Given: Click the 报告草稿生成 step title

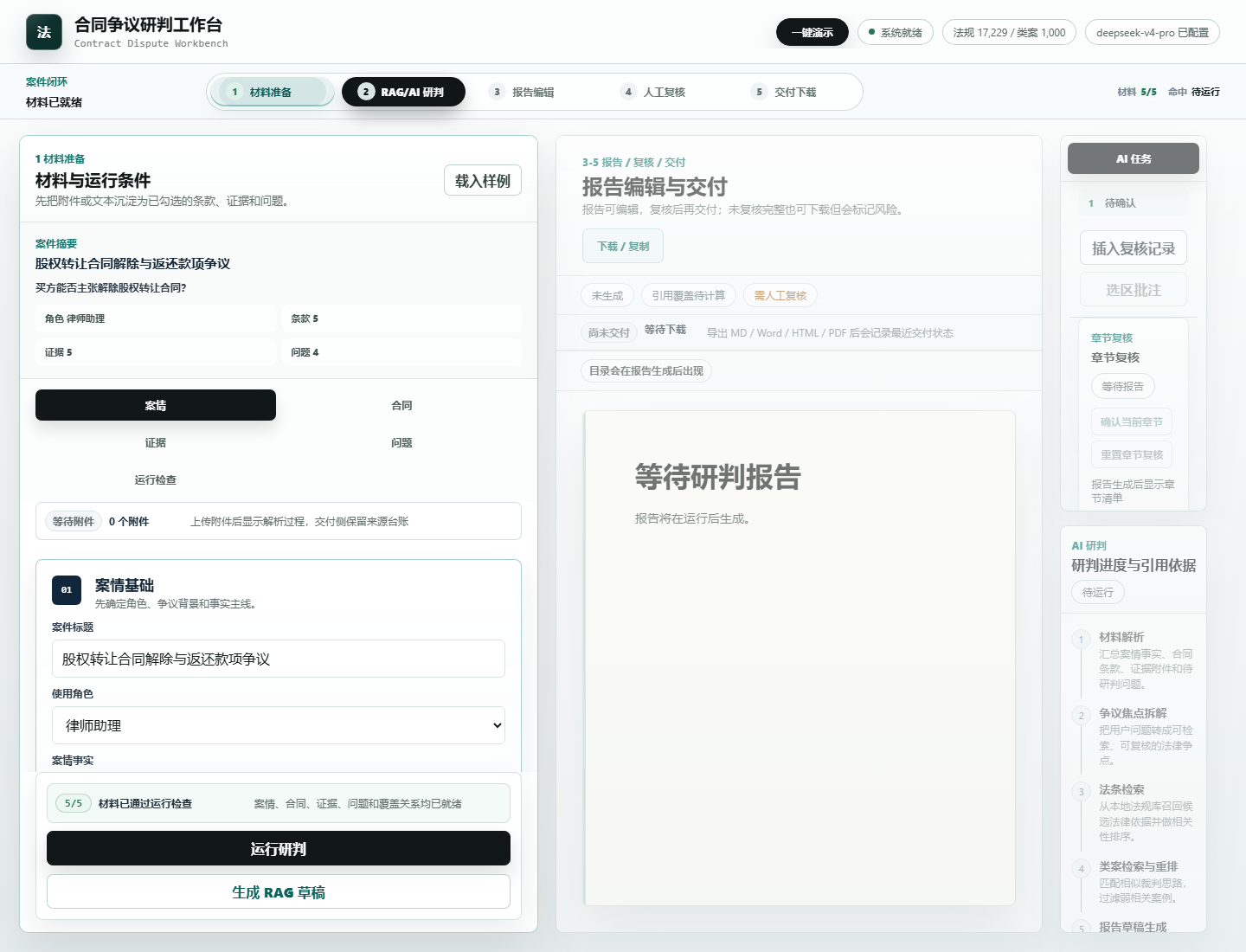Looking at the screenshot, I should coord(1133,927).
